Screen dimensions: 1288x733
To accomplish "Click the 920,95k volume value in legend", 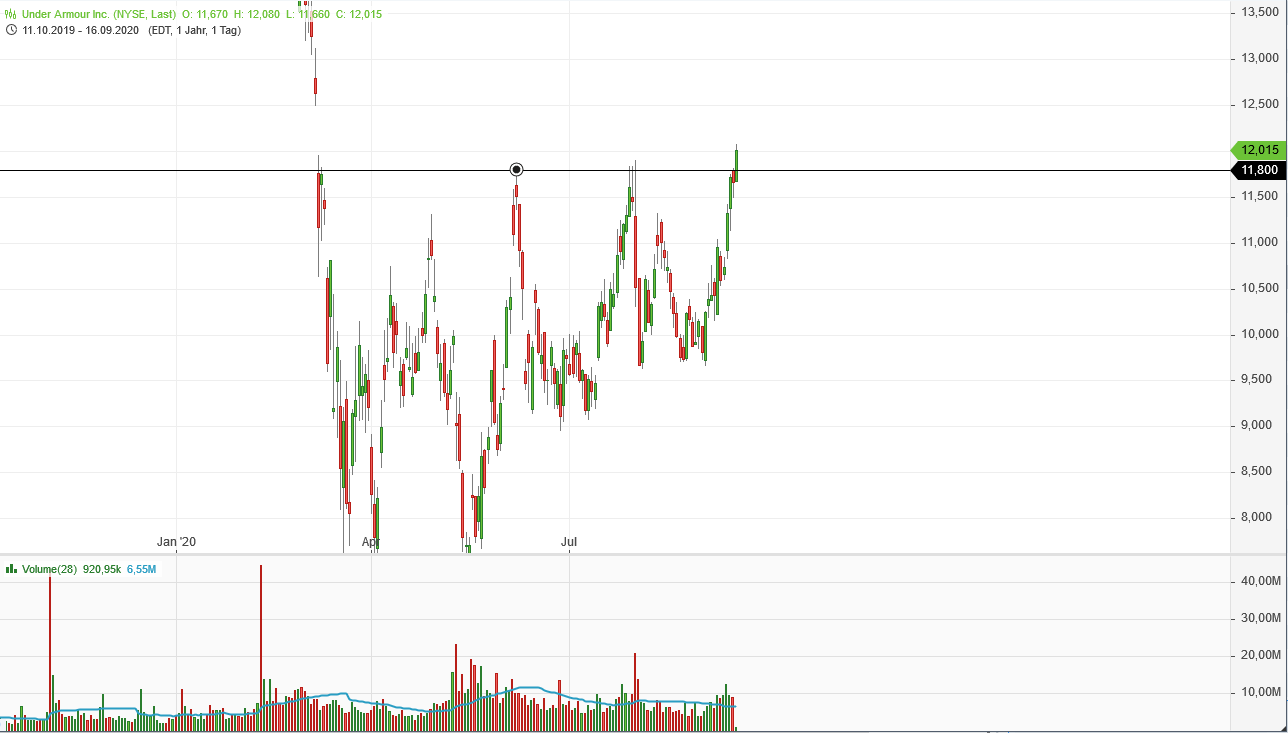I will coord(103,568).
